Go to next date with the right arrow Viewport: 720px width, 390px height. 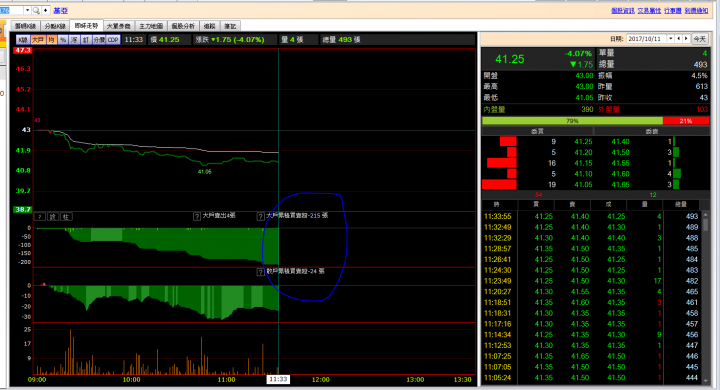coord(686,39)
